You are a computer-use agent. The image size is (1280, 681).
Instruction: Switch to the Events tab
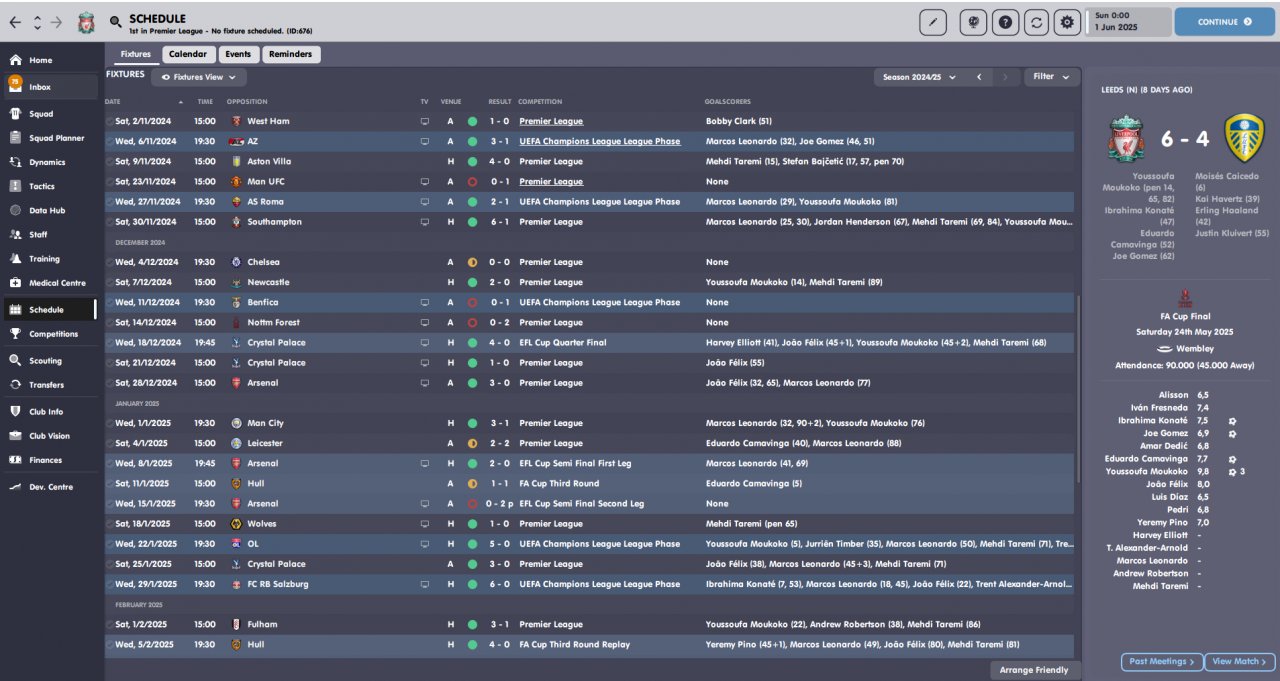pyautogui.click(x=238, y=54)
